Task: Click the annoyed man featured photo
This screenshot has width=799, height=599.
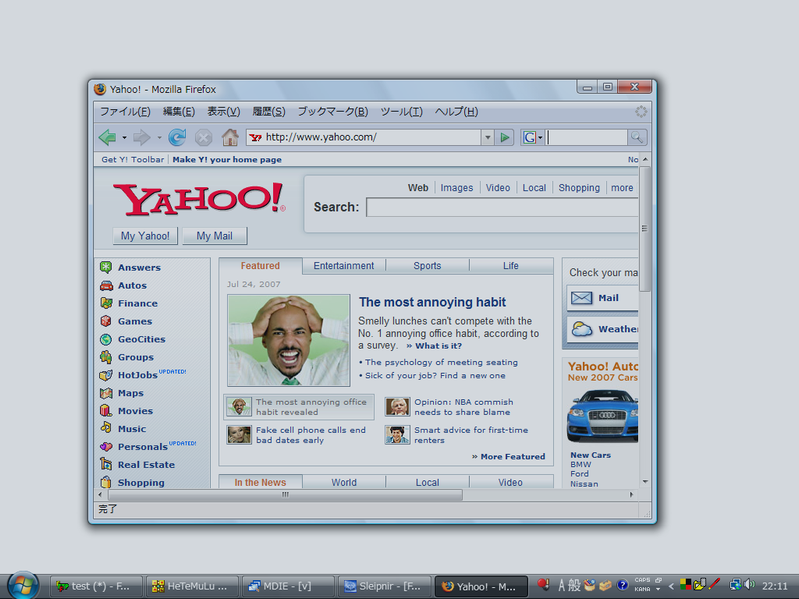Action: (x=289, y=340)
